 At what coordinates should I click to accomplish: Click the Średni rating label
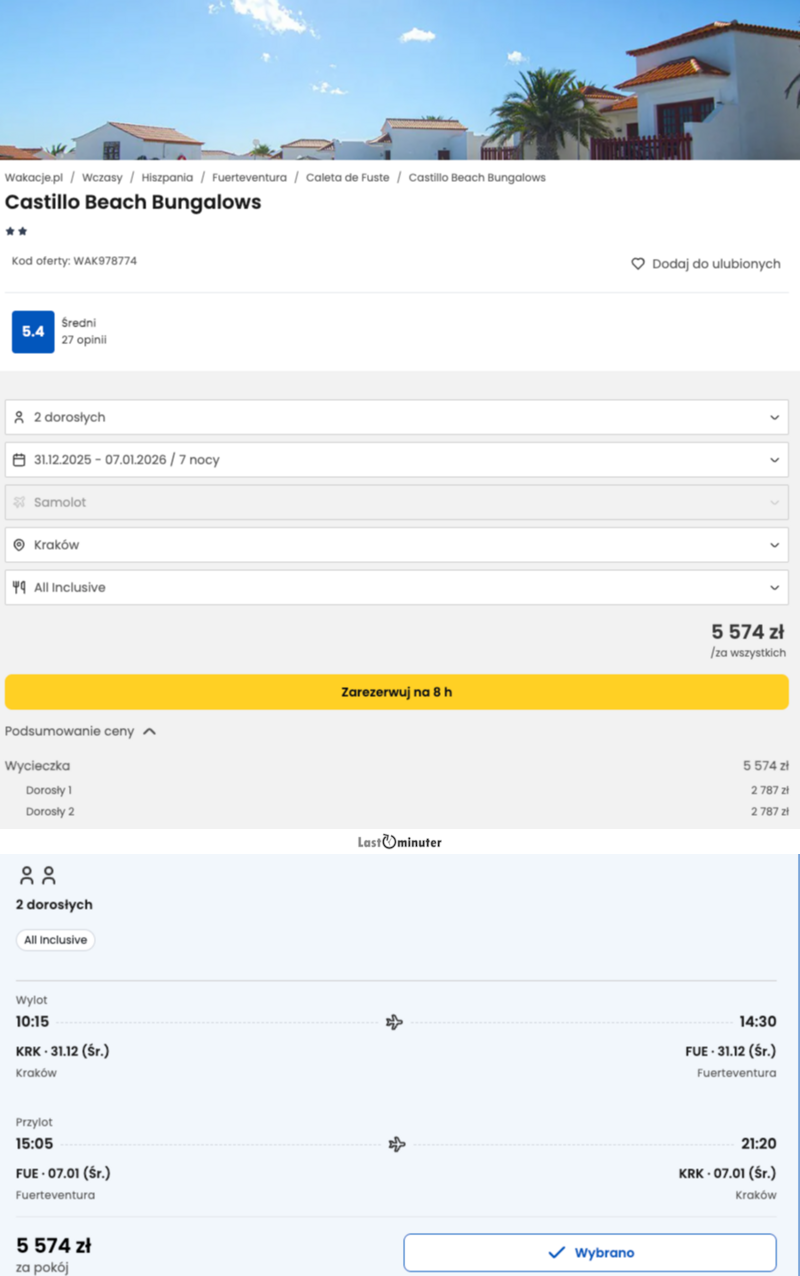pyautogui.click(x=79, y=322)
